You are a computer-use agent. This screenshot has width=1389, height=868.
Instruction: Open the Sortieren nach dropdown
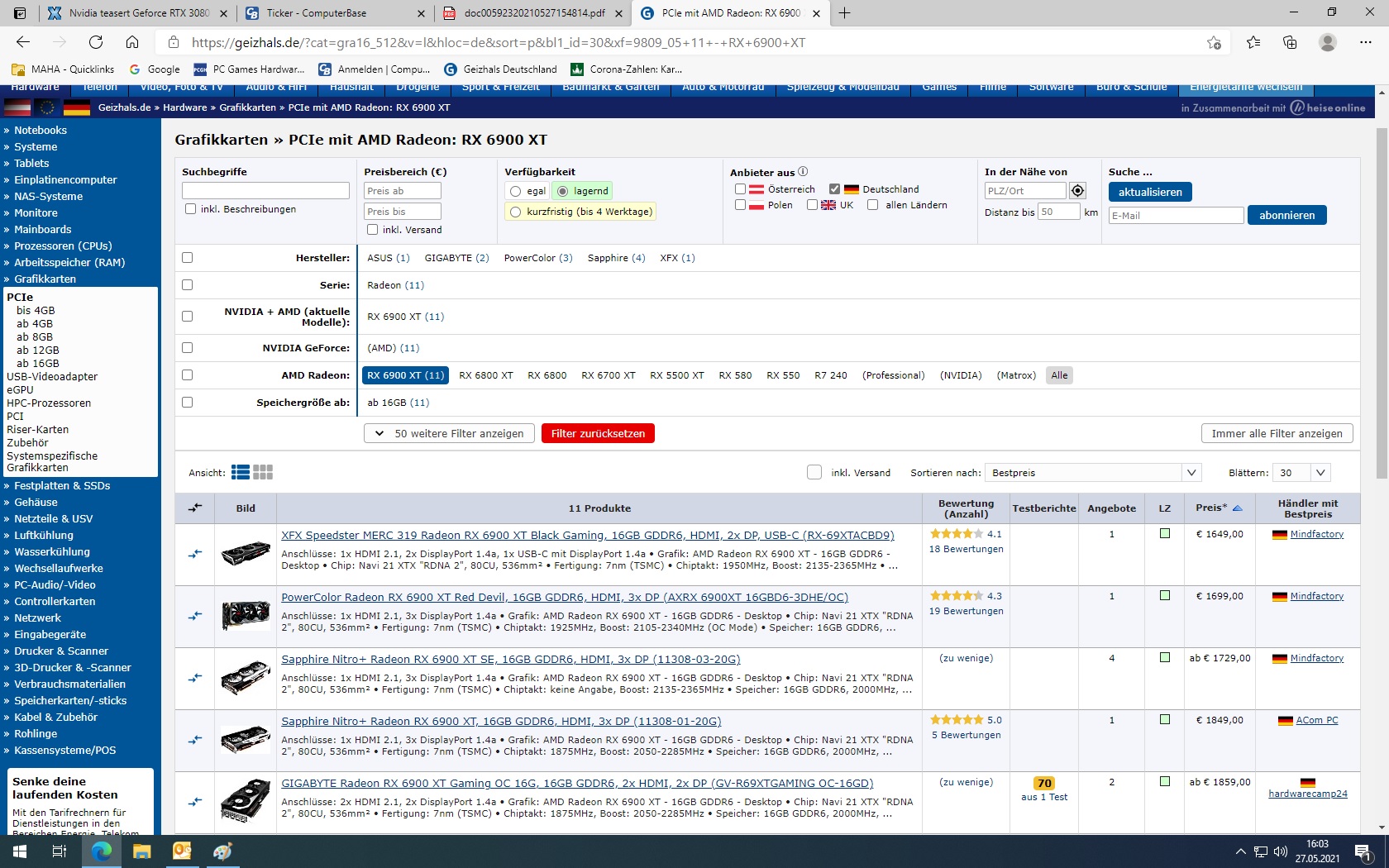click(x=1092, y=473)
